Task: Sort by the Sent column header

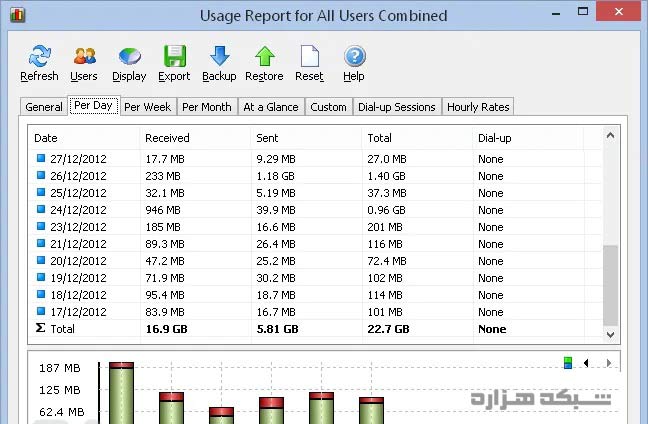Action: (306, 138)
